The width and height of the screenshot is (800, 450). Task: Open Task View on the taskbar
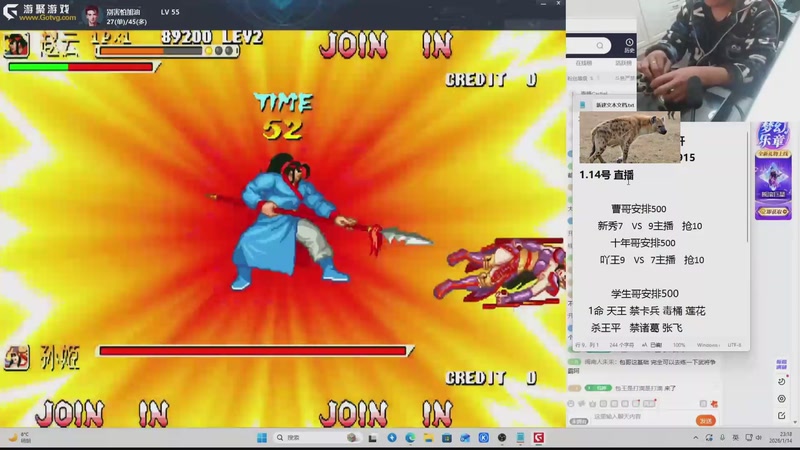pyautogui.click(x=373, y=438)
